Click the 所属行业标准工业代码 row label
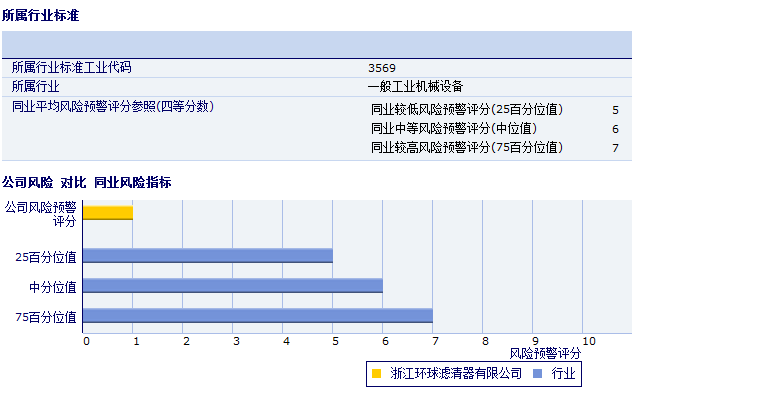The image size is (762, 393). 71,67
